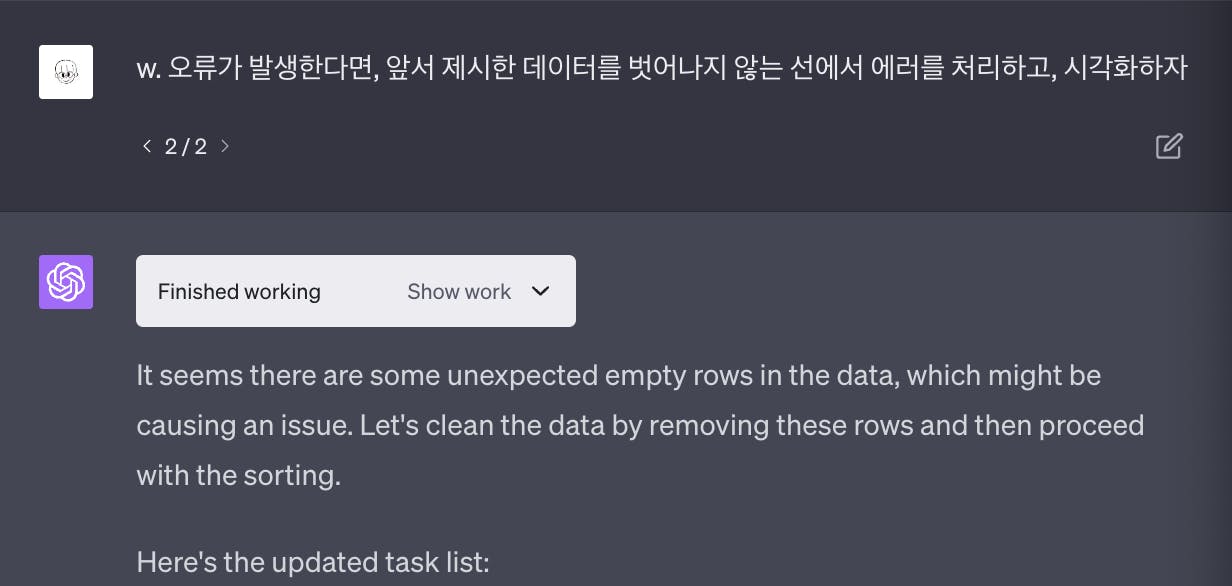1232x586 pixels.
Task: Click the Korean user prompt text
Action: [661, 69]
